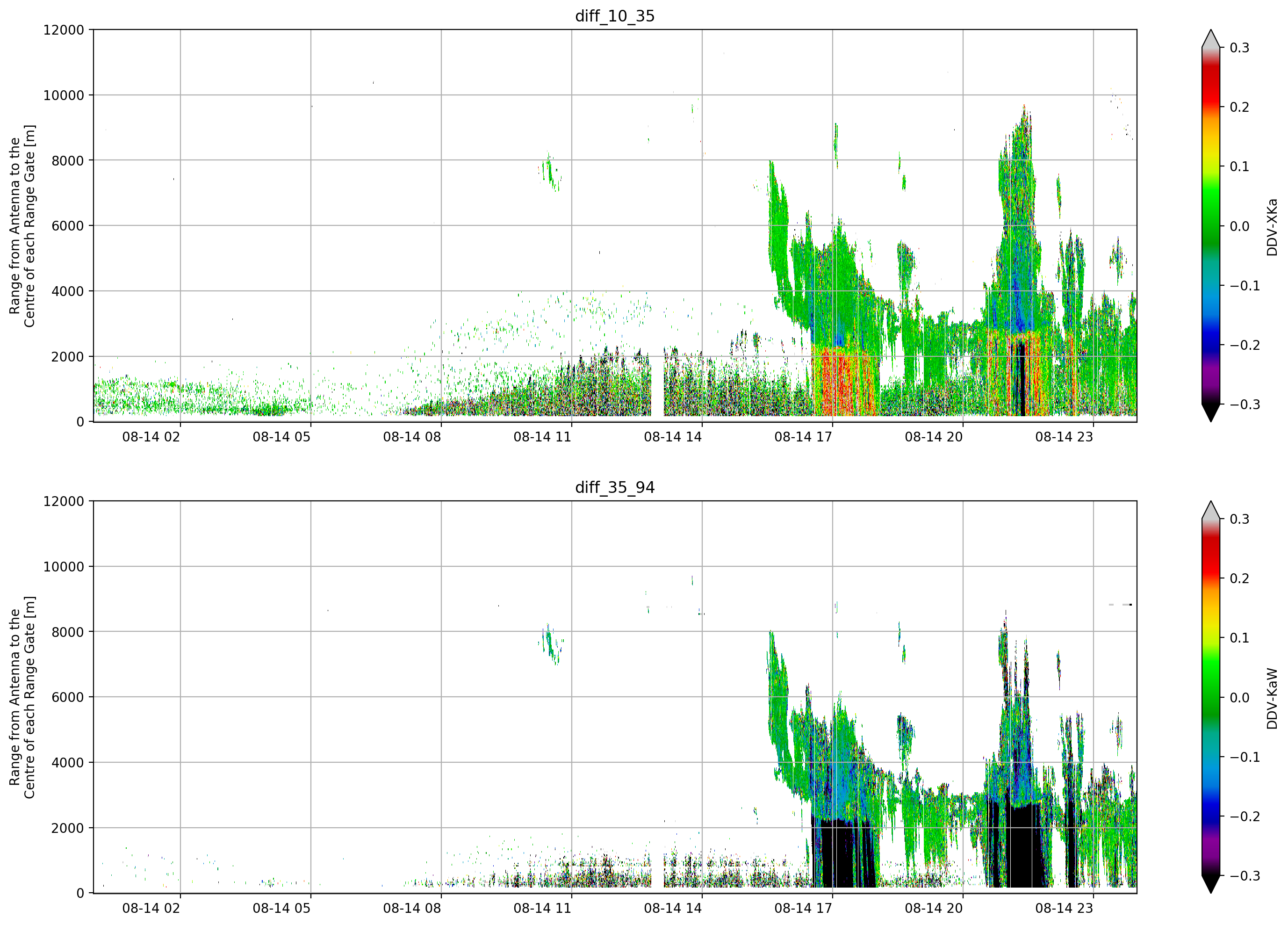Click the 4000 tick on diff_35_94 y-axis
1288x925 pixels.
coord(68,763)
